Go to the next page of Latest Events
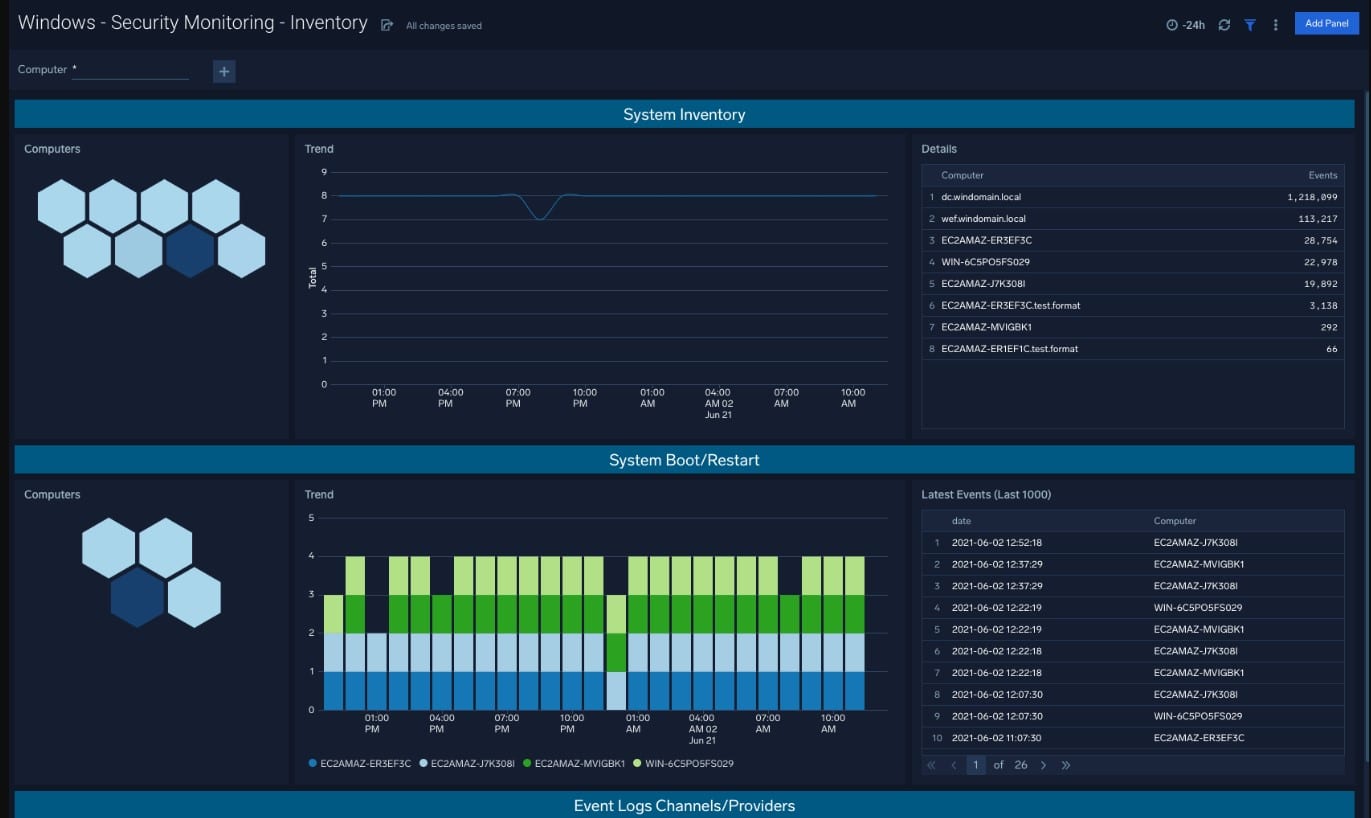Screen dimensions: 1371x818 (x=1043, y=765)
